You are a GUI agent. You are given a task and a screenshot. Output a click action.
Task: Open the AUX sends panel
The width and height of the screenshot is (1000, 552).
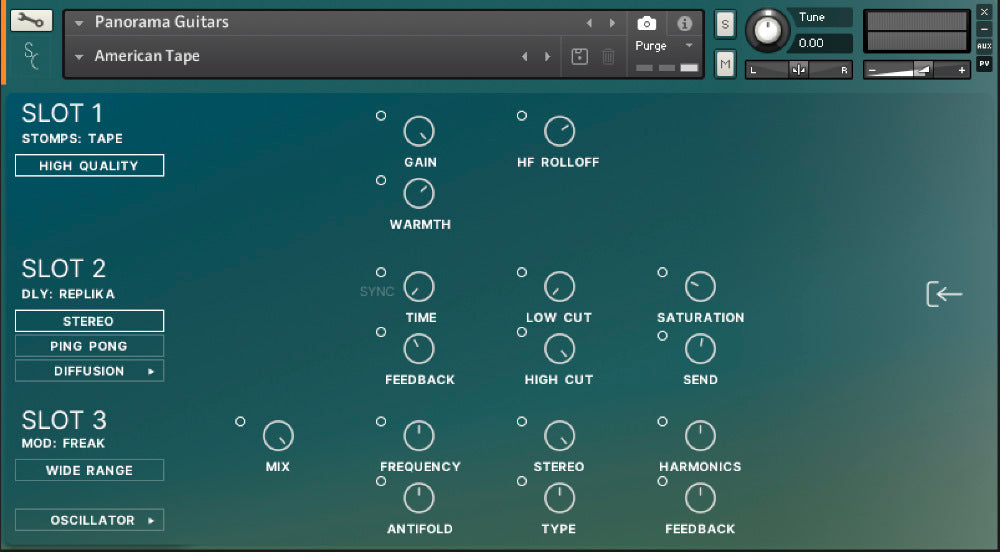(x=984, y=46)
